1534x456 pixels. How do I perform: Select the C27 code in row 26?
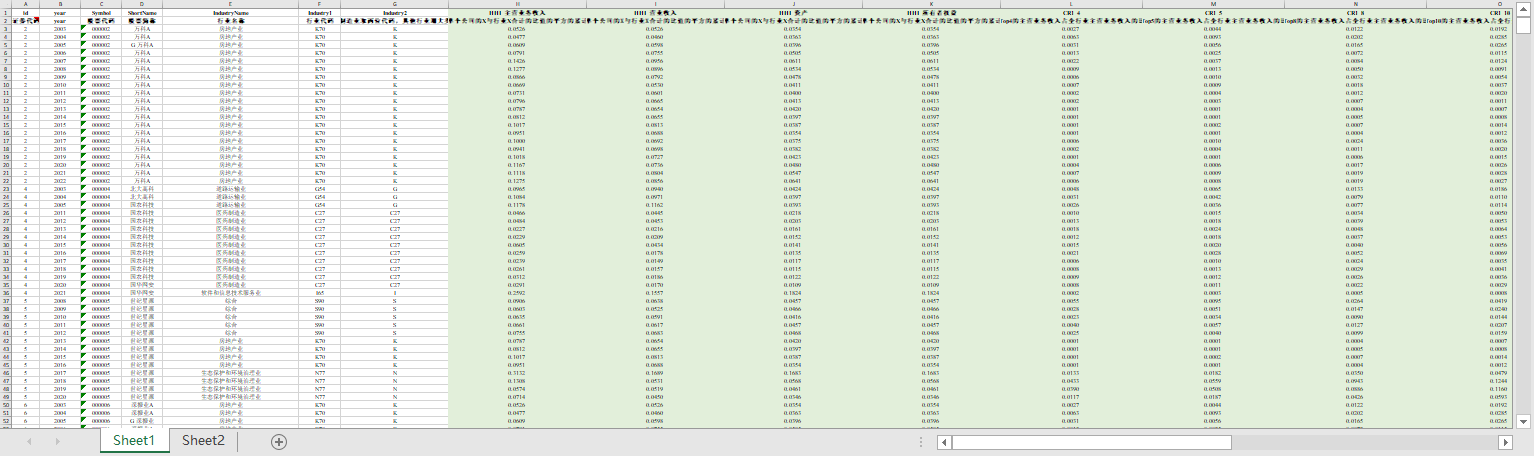click(x=318, y=212)
